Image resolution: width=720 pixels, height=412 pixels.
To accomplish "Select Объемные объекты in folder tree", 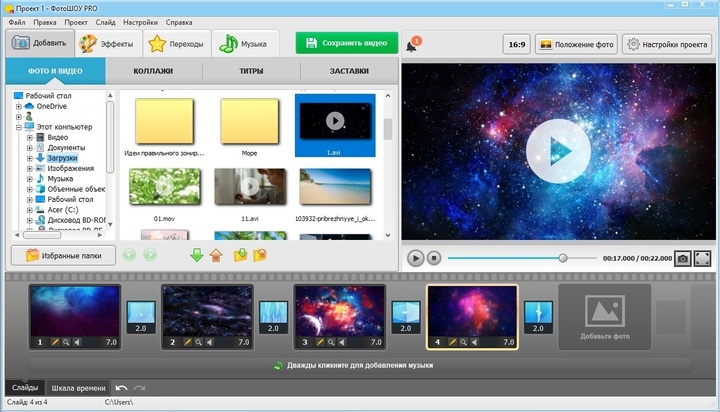I will (x=76, y=189).
